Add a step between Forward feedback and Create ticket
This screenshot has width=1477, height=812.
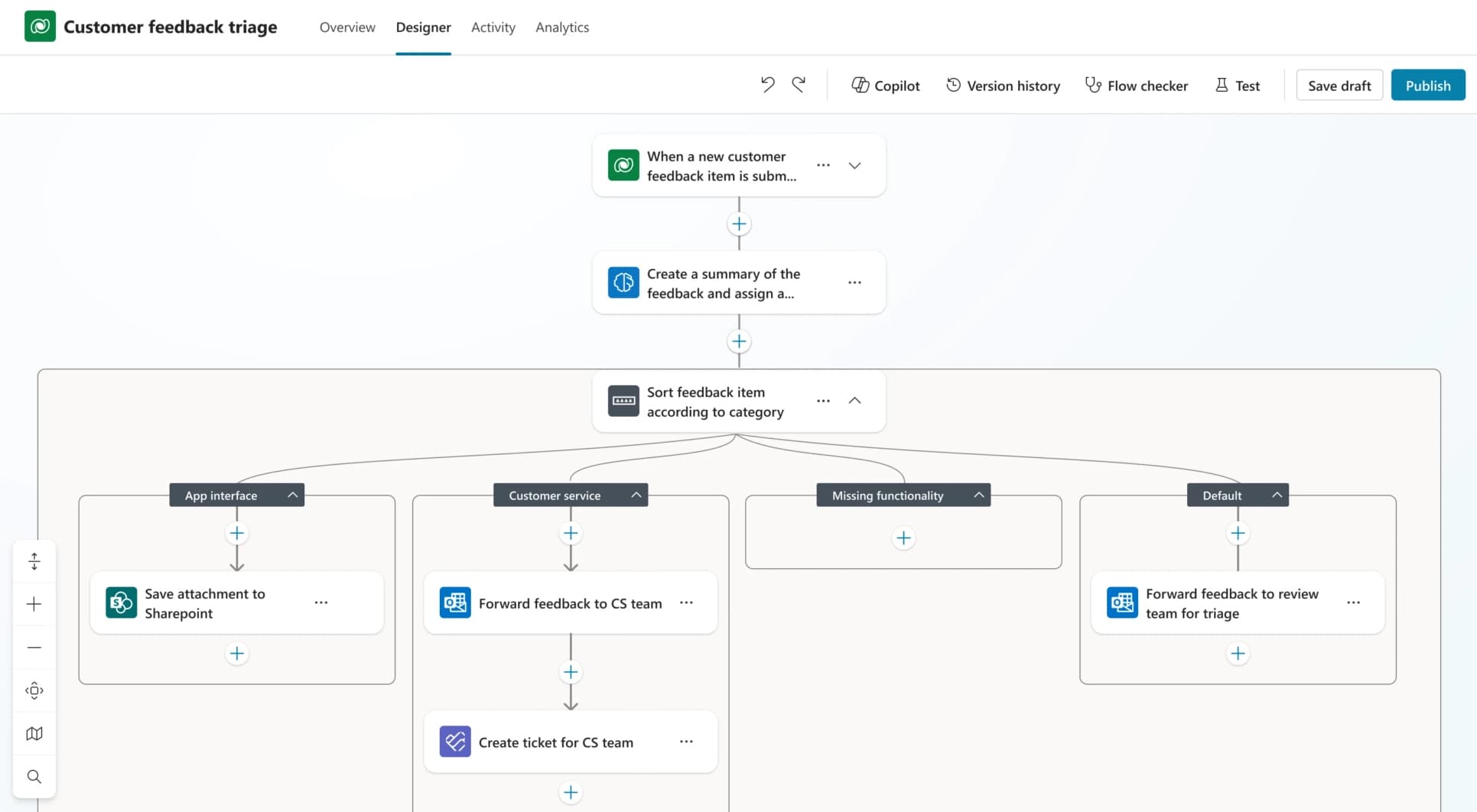coord(571,672)
